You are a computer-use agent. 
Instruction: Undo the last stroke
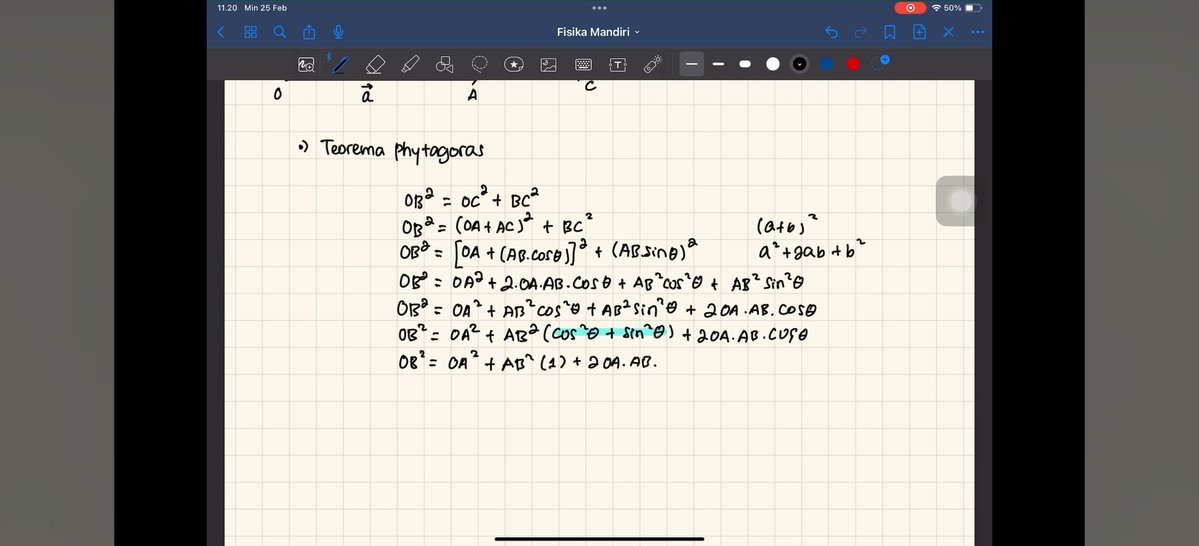pos(832,32)
